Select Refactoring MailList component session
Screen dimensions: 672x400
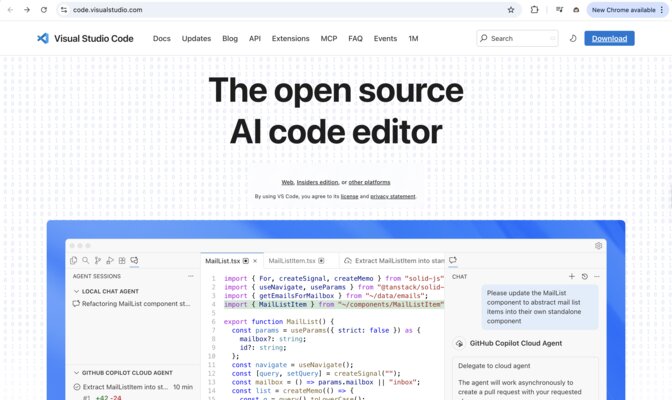132,304
